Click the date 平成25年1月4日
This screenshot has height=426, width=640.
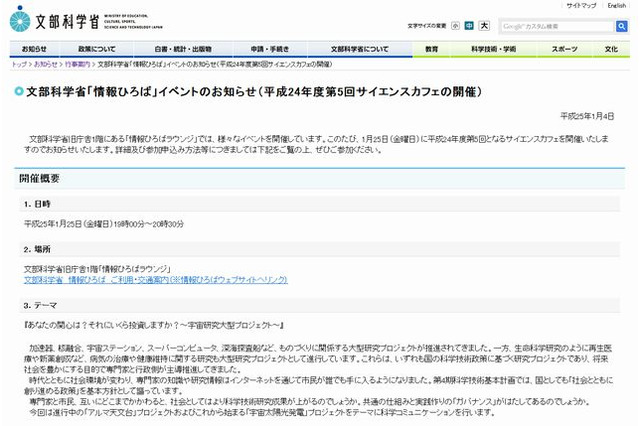(x=587, y=116)
